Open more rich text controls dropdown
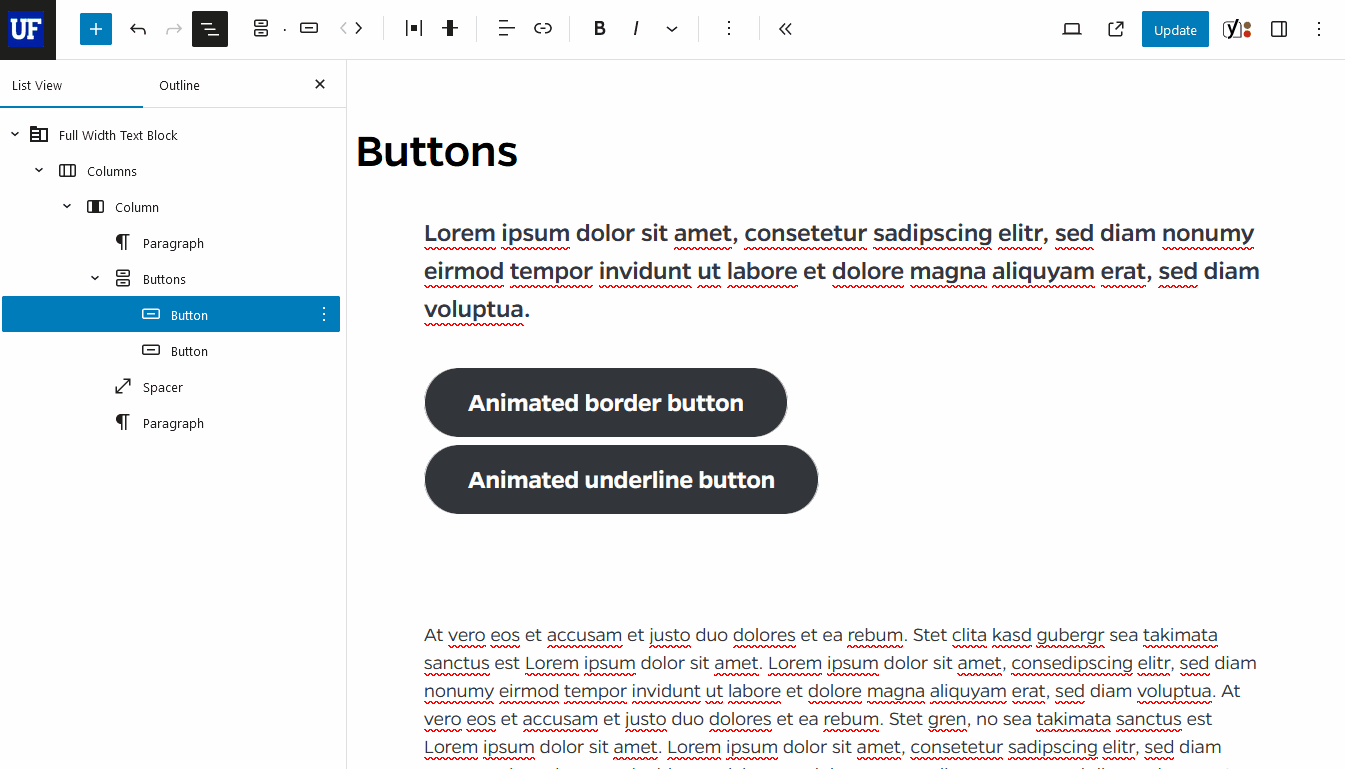The width and height of the screenshot is (1345, 769). 672,29
